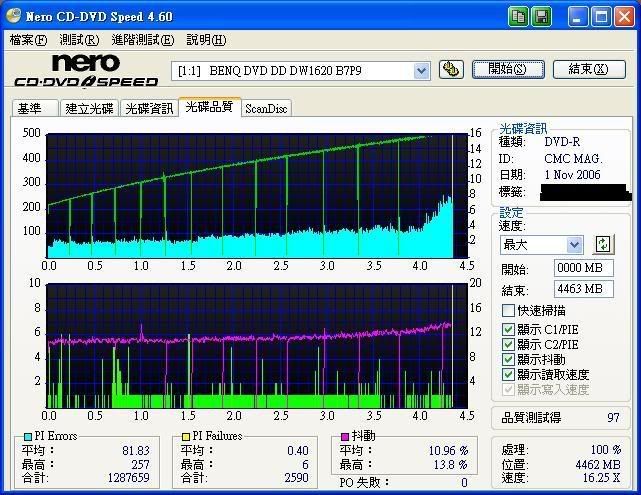Viewport: 641px width, 495px height.
Task: Minimize the Nero CD-DVD Speed window
Action: (578, 17)
